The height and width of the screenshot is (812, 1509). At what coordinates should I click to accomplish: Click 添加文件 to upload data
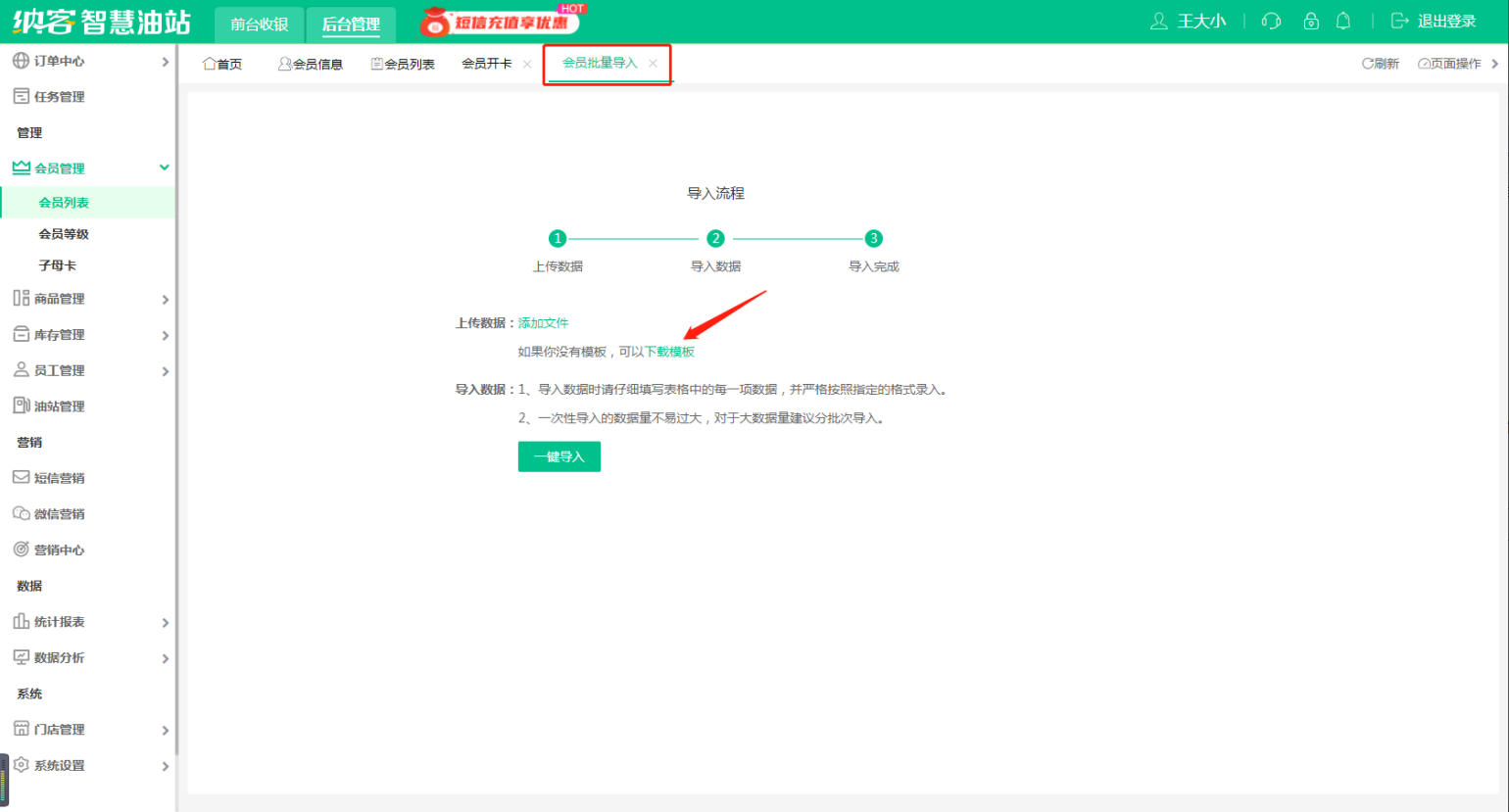[543, 323]
